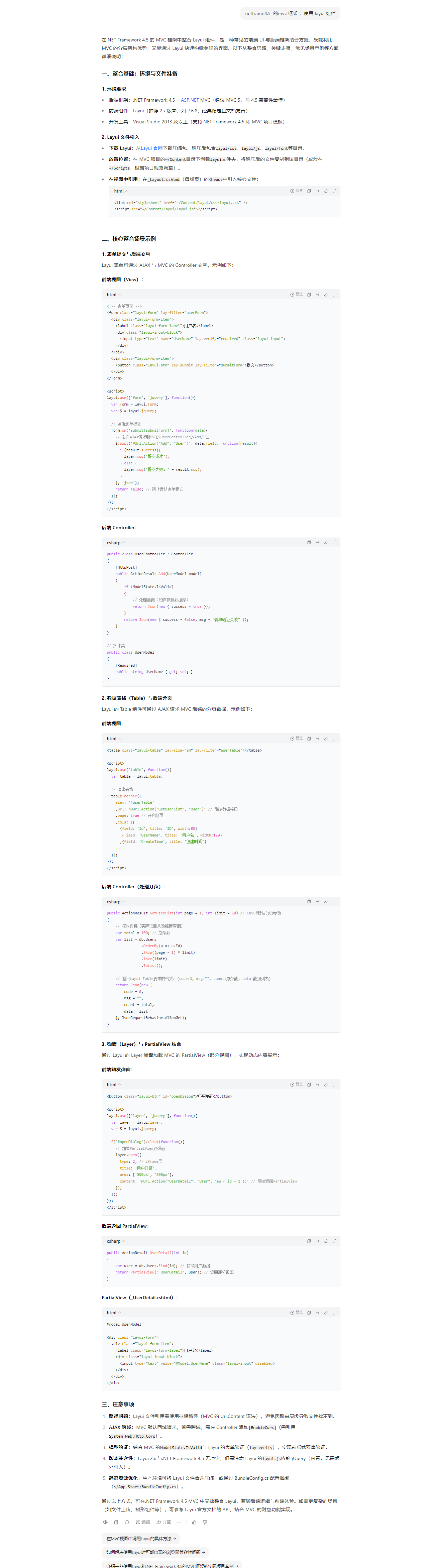Expand _UserDetail.cshtml code block fullscreen
433x1568 pixels.
point(334,1312)
